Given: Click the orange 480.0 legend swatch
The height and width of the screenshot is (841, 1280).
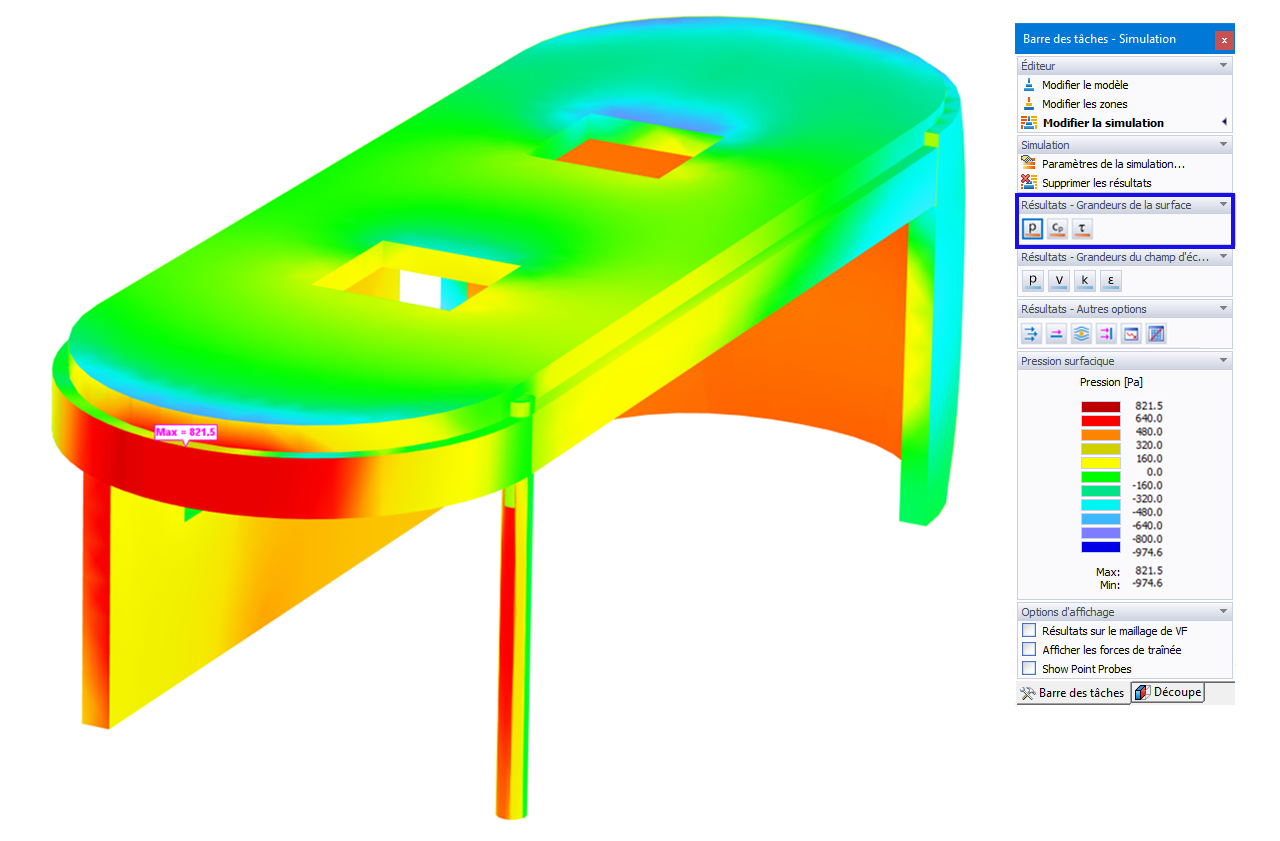Looking at the screenshot, I should [1100, 434].
